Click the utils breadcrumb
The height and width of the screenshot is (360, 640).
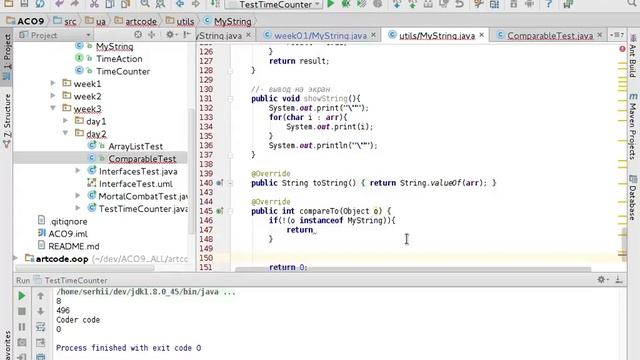point(180,21)
